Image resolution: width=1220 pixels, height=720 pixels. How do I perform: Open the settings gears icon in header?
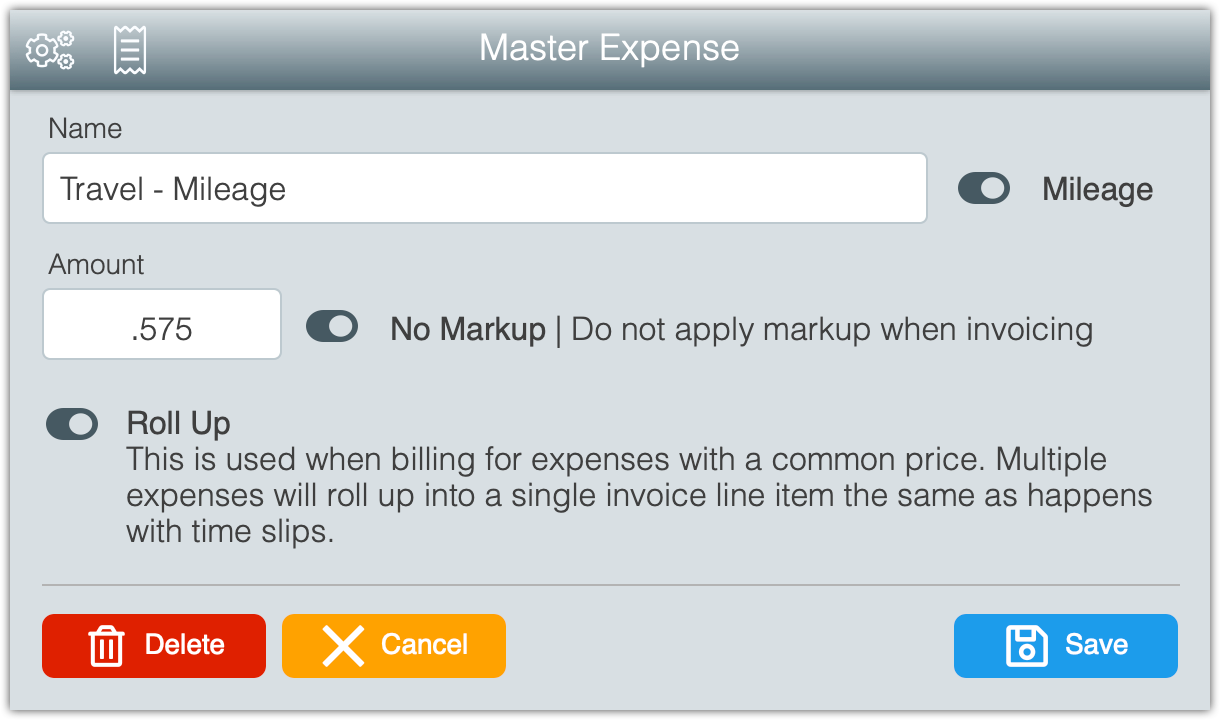coord(50,49)
